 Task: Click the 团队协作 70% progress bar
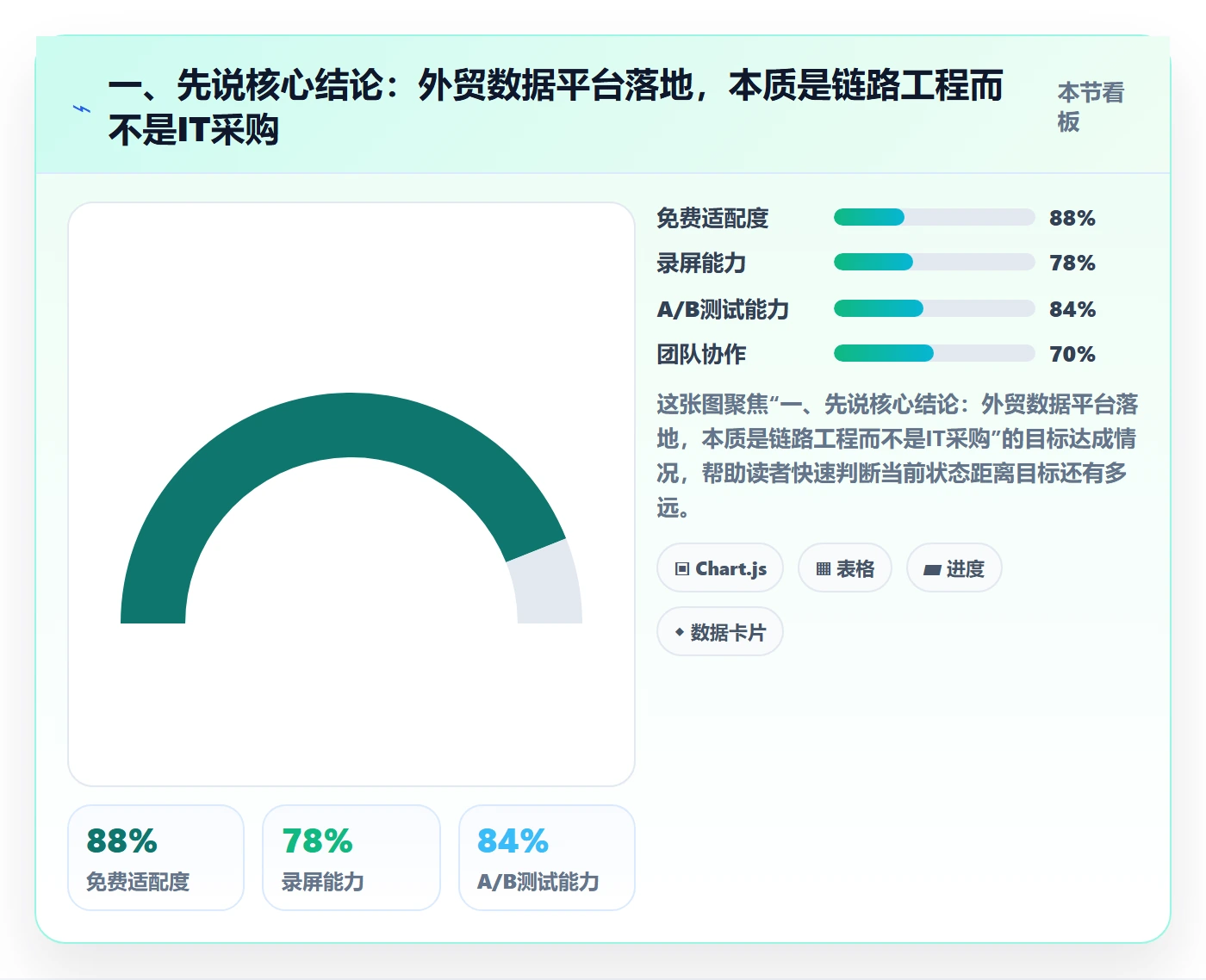(935, 353)
